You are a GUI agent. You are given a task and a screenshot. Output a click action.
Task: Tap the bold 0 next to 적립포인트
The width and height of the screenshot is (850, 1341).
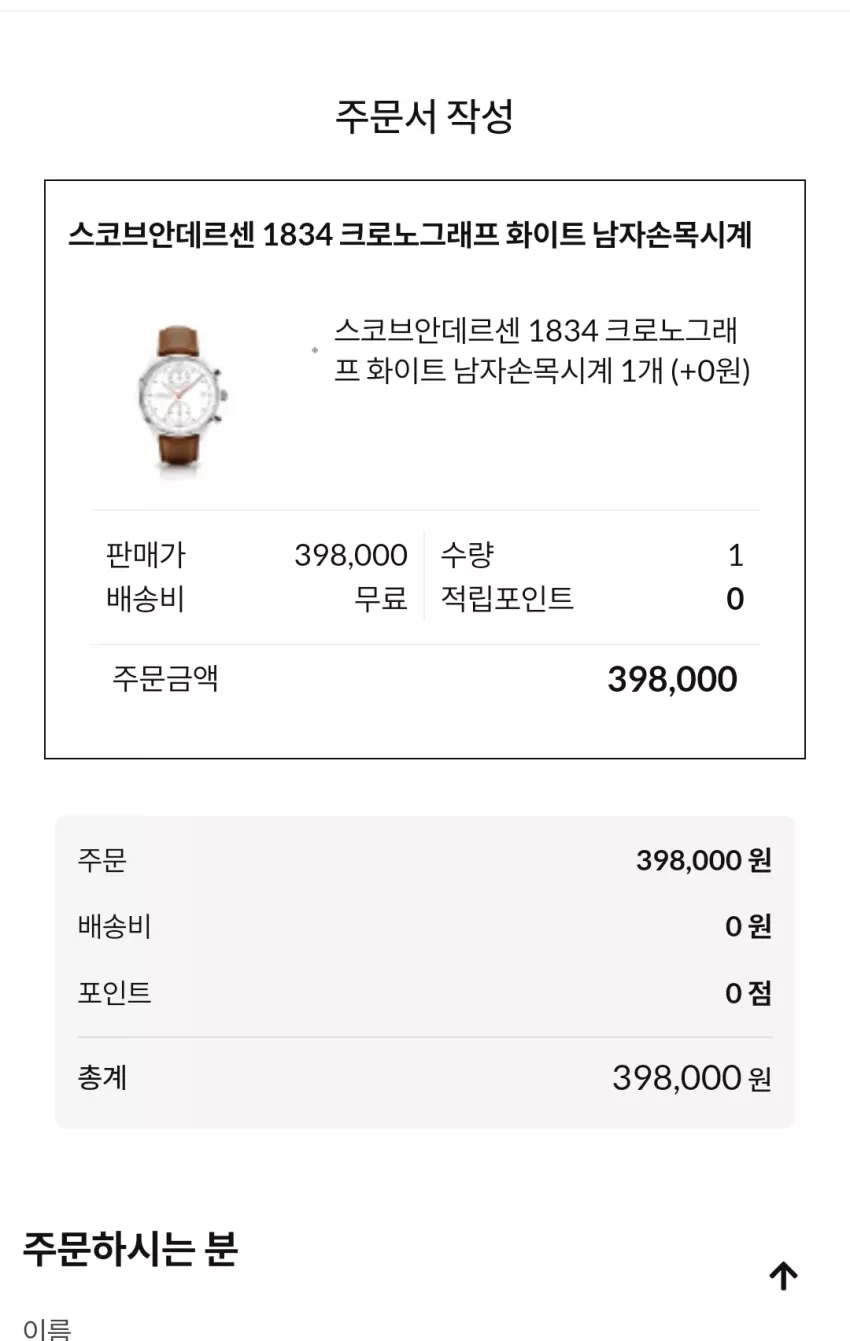click(x=735, y=599)
